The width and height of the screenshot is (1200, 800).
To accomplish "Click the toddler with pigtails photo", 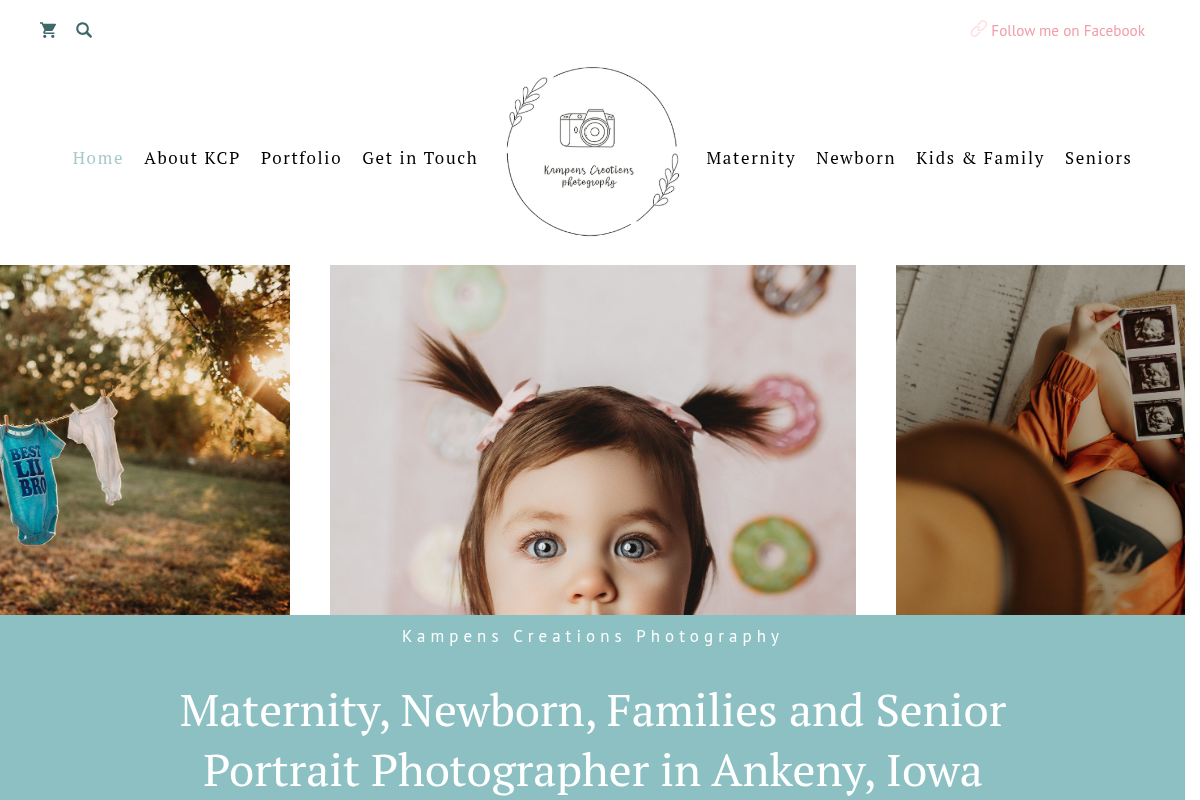I will [x=593, y=440].
